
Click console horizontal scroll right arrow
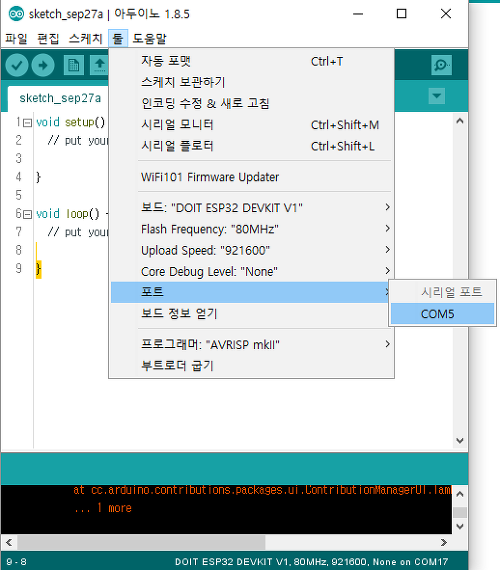point(444,543)
